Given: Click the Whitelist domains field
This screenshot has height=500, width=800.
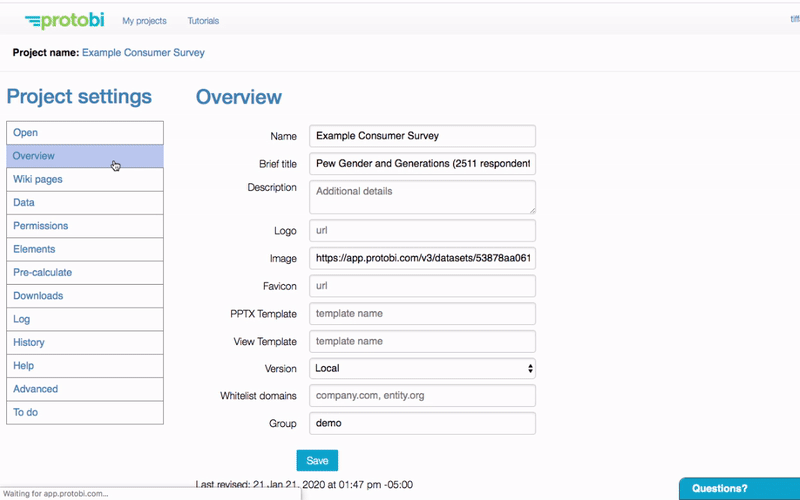Looking at the screenshot, I should 422,396.
